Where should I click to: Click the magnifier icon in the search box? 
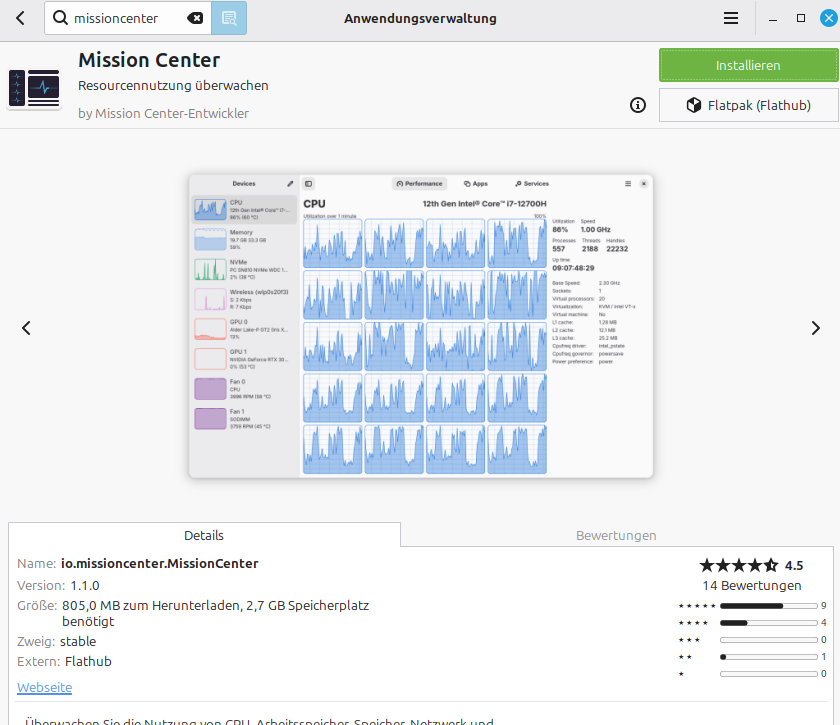(x=61, y=18)
